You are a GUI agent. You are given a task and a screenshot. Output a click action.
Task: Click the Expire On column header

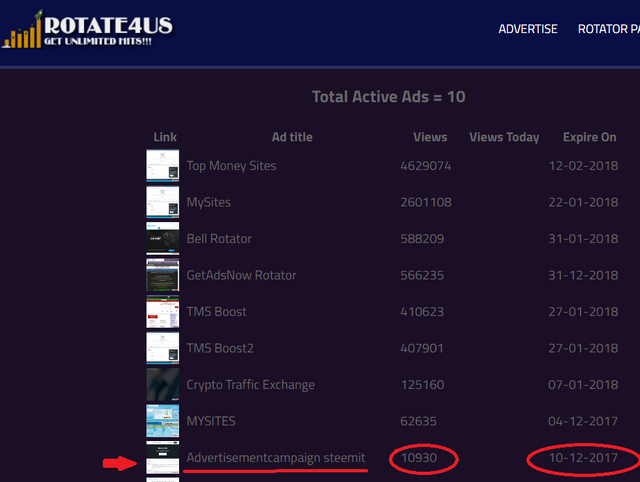click(x=589, y=137)
